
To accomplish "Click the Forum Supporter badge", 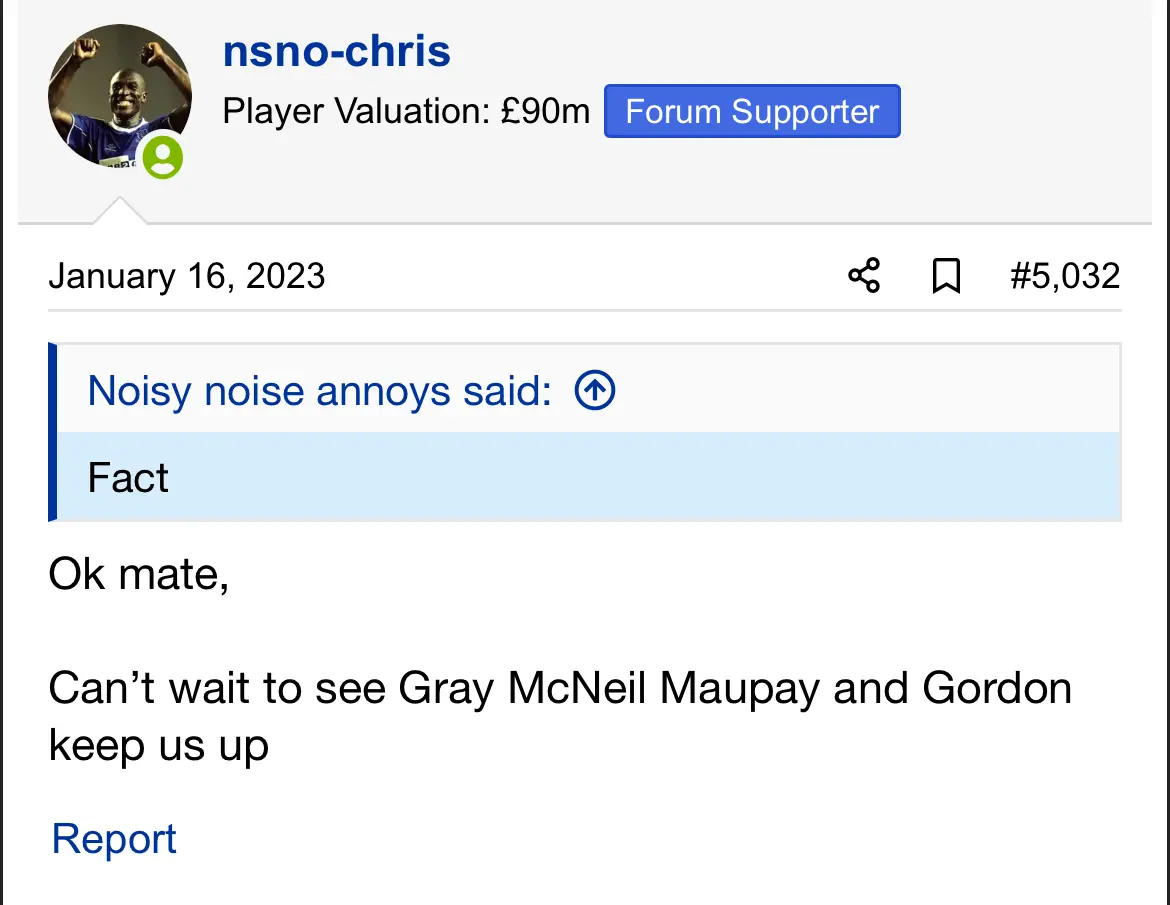I will [752, 111].
